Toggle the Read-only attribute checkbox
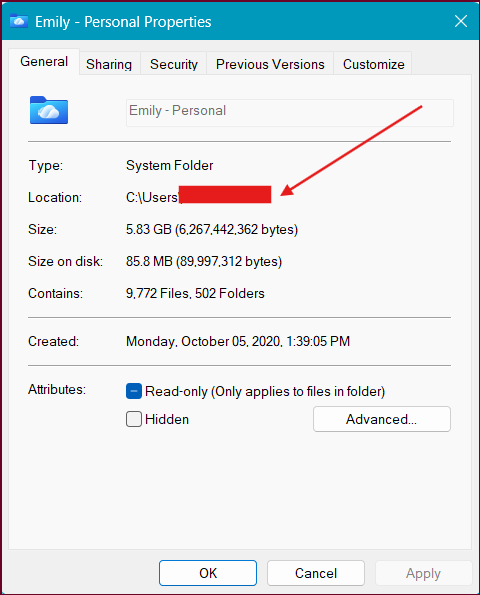The width and height of the screenshot is (480, 595). point(134,391)
